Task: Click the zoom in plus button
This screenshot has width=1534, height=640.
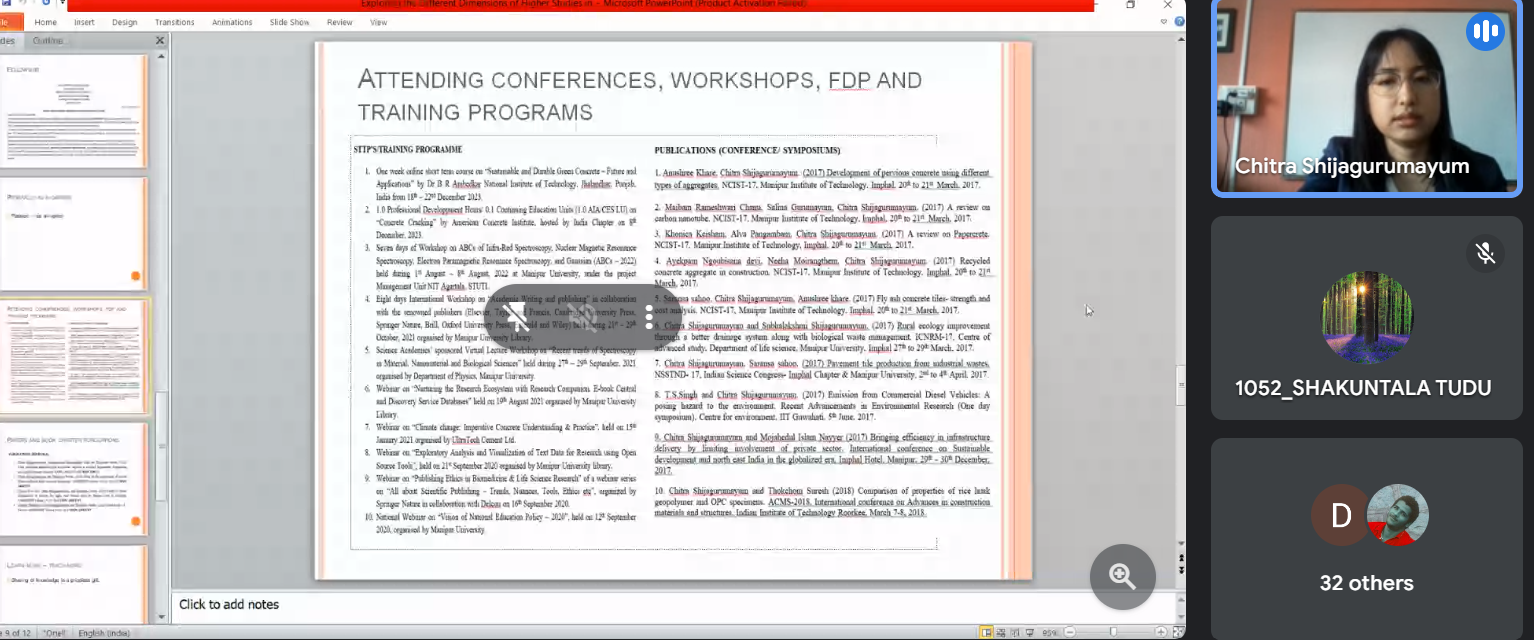Action: (1160, 632)
